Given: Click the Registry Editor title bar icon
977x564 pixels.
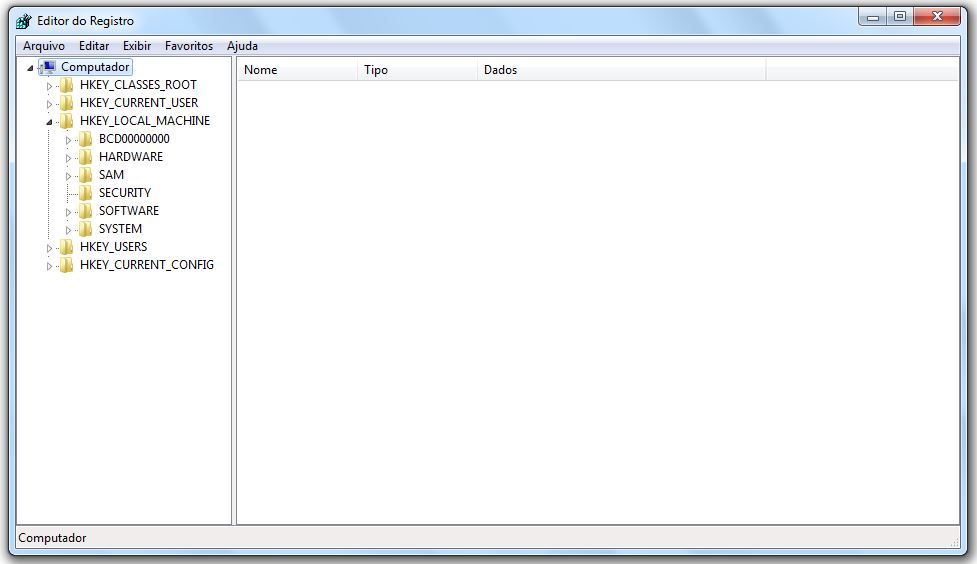Looking at the screenshot, I should tap(24, 21).
